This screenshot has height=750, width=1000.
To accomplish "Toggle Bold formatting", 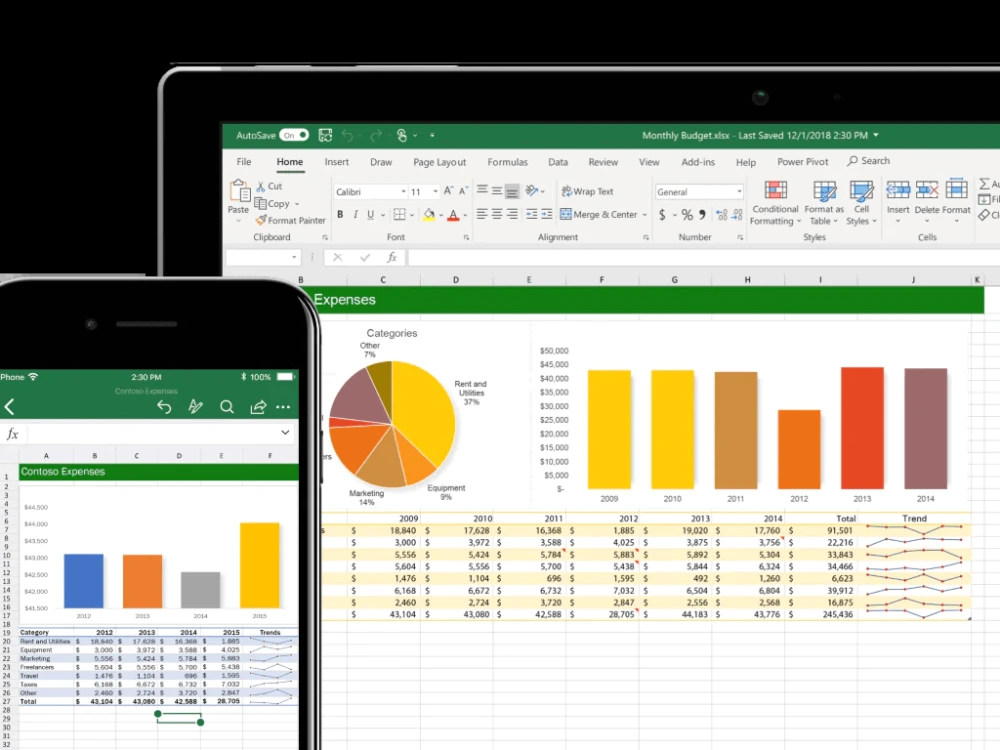I will point(340,215).
